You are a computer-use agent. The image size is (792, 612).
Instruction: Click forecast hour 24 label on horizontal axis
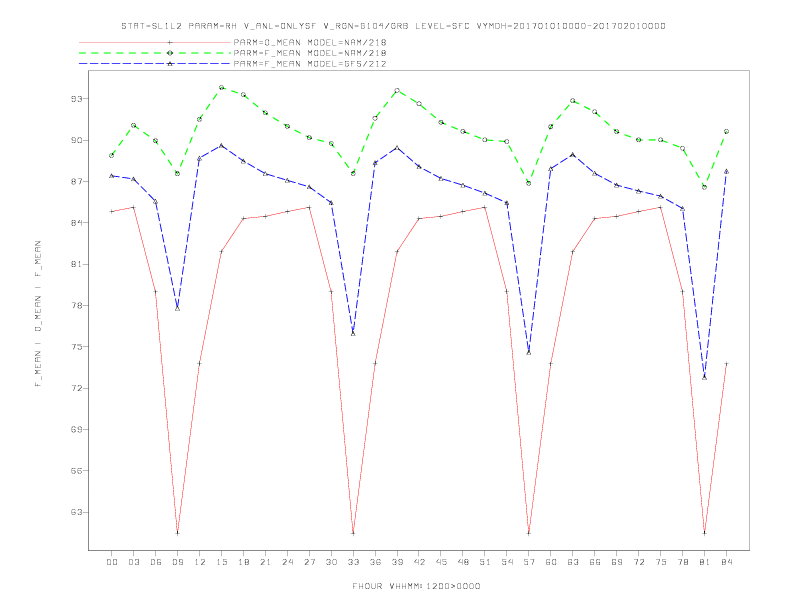(287, 562)
